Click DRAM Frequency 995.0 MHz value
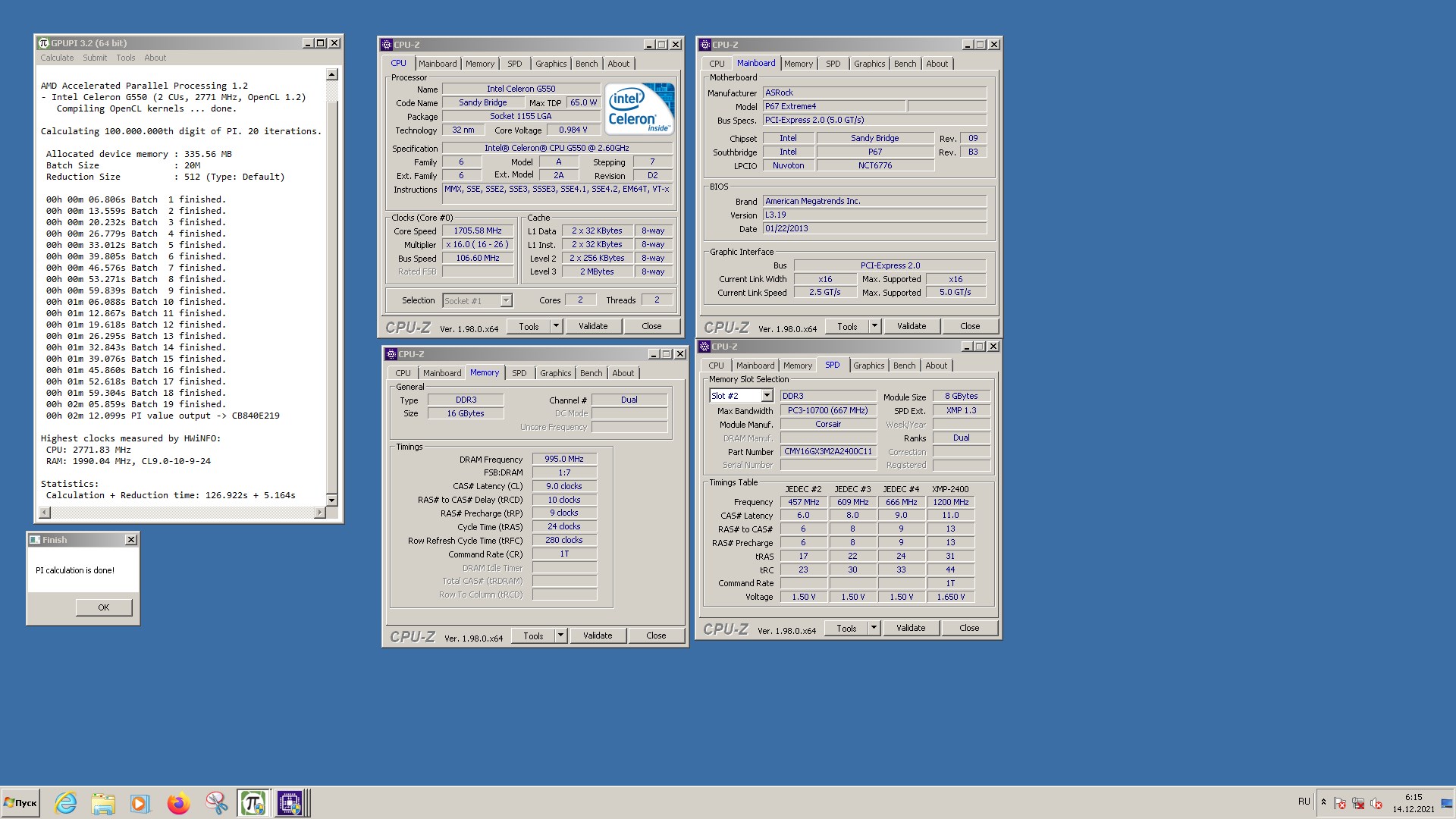This screenshot has height=819, width=1456. point(564,459)
